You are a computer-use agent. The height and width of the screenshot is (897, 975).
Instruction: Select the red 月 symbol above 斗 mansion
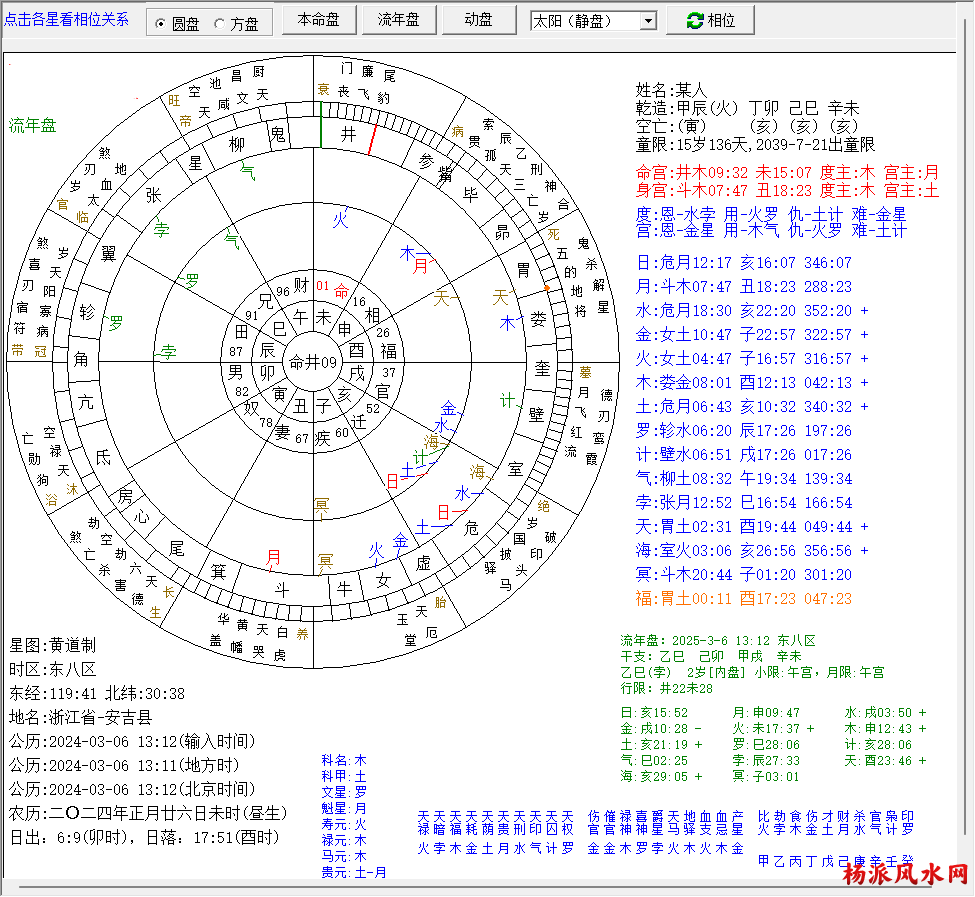[273, 558]
